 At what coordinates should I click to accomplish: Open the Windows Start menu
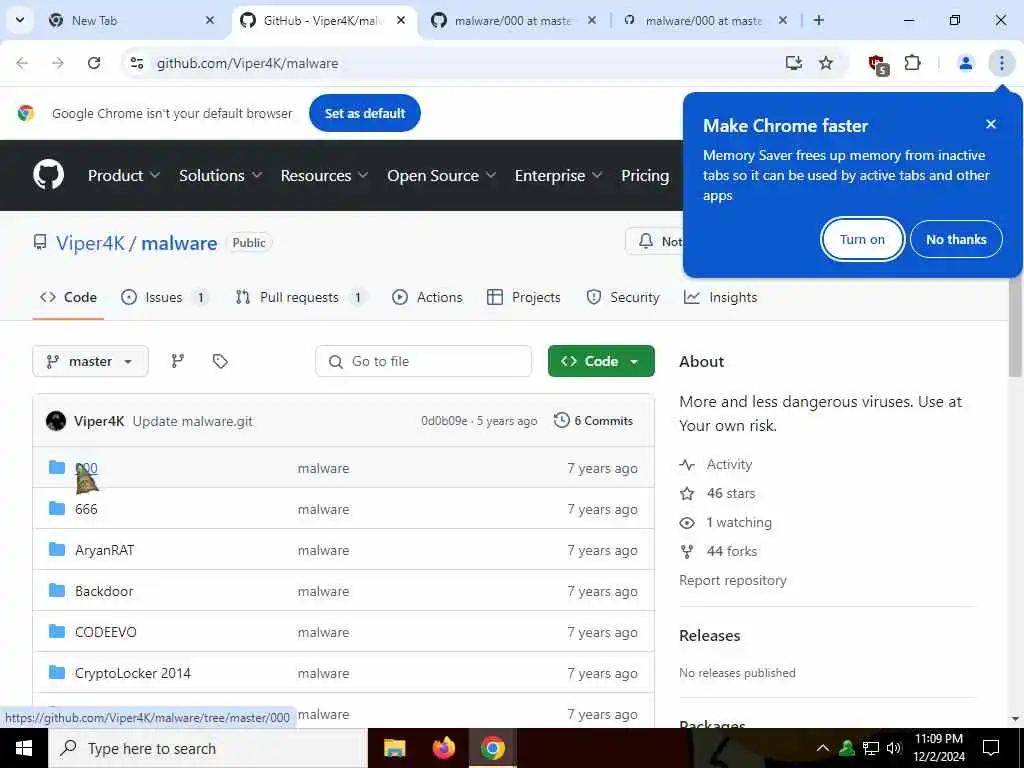coord(24,748)
